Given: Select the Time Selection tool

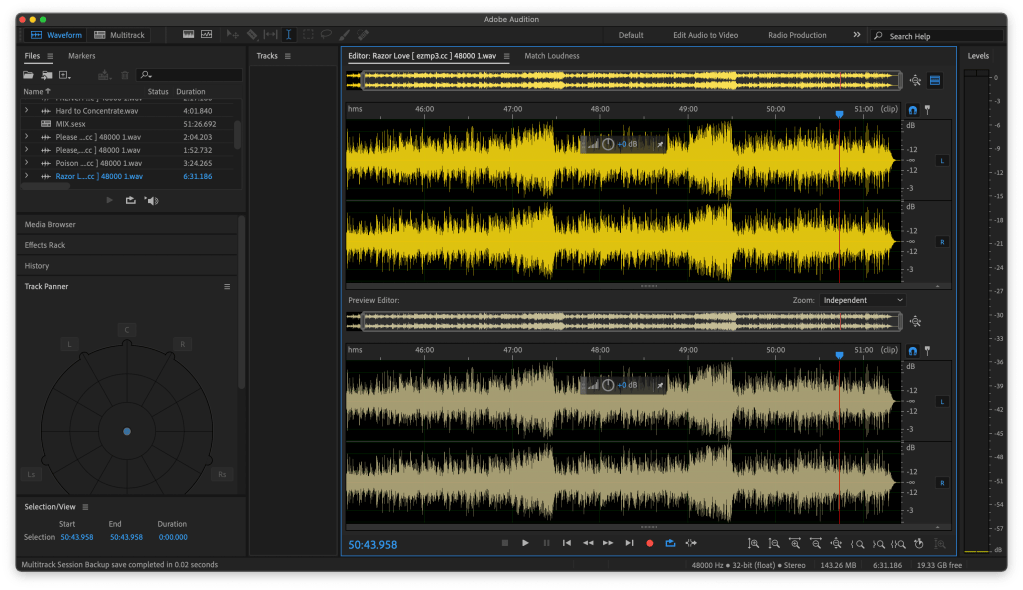Looking at the screenshot, I should pos(289,33).
